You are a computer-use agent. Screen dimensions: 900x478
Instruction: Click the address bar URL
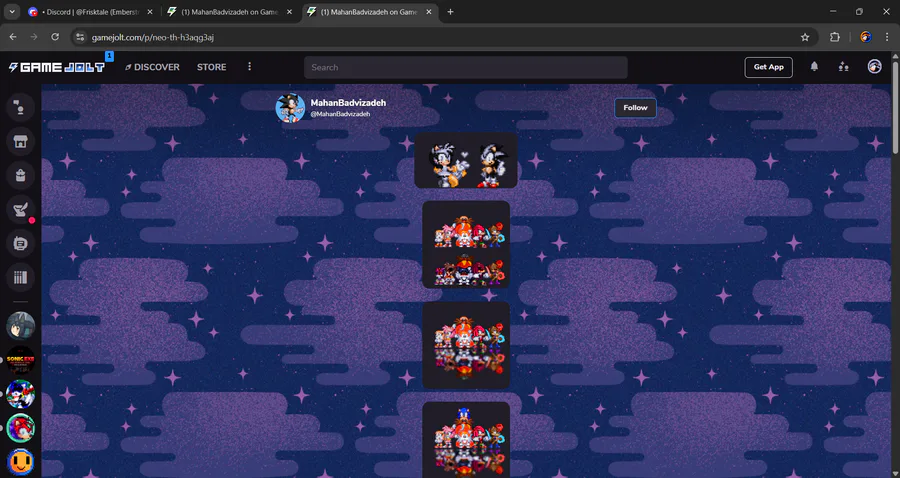pyautogui.click(x=153, y=37)
